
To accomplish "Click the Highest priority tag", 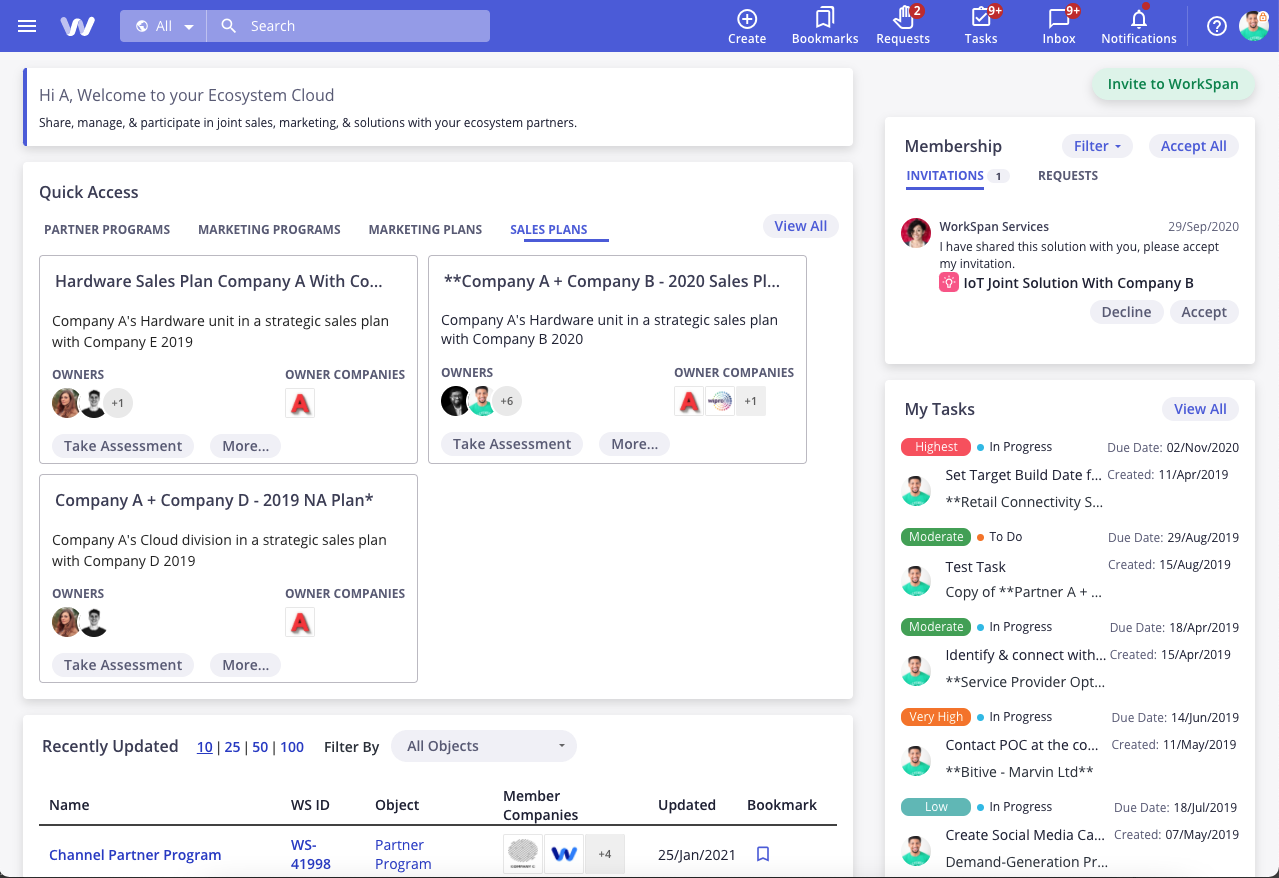I will pyautogui.click(x=936, y=447).
